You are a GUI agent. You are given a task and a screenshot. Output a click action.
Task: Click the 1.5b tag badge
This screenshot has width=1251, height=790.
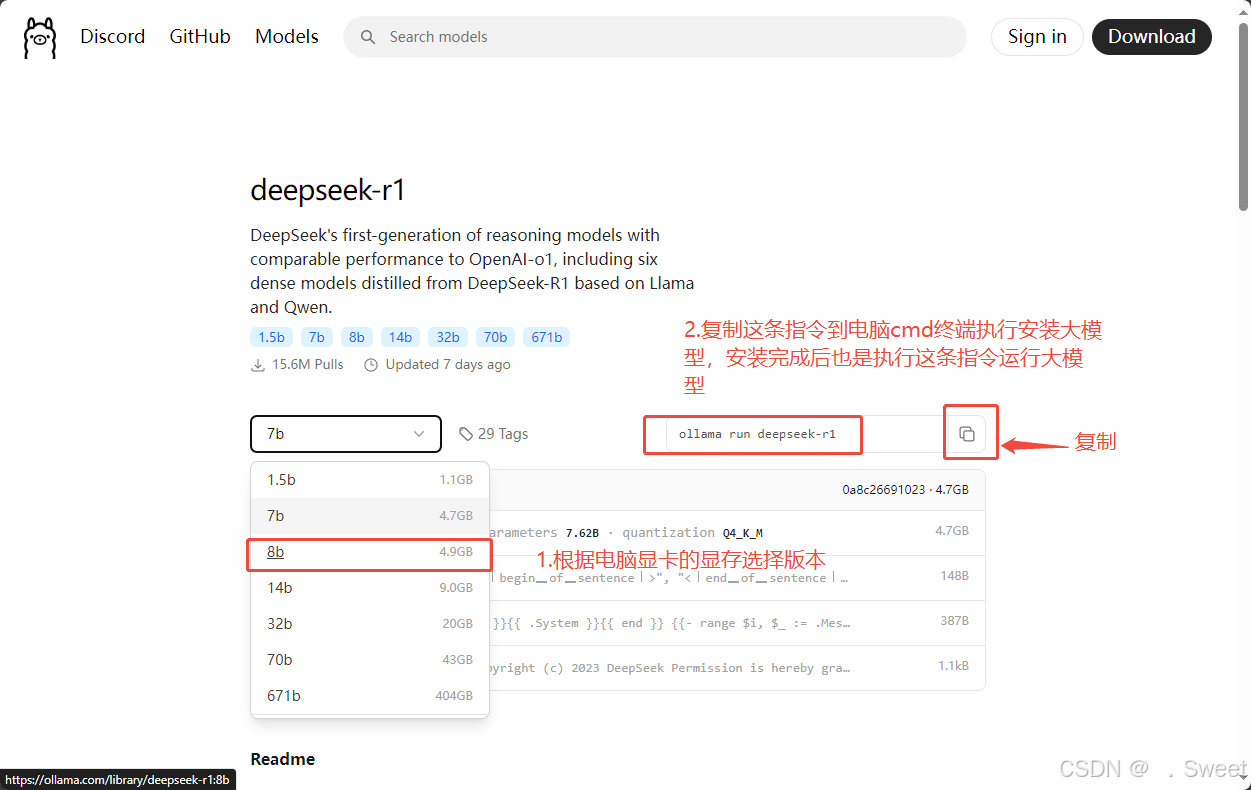[x=271, y=337]
